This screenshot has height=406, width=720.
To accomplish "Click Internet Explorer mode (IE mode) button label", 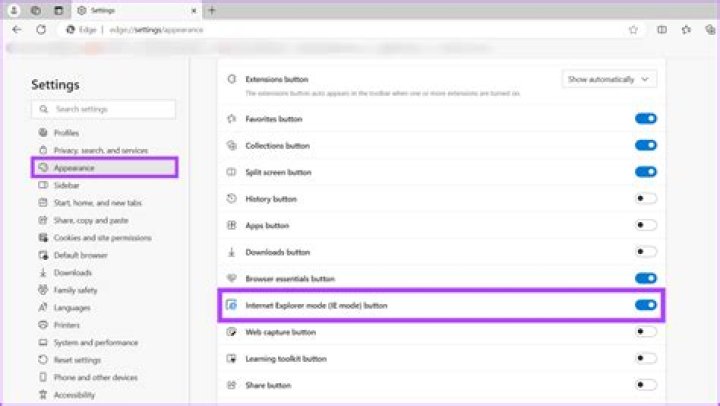I will pyautogui.click(x=316, y=305).
